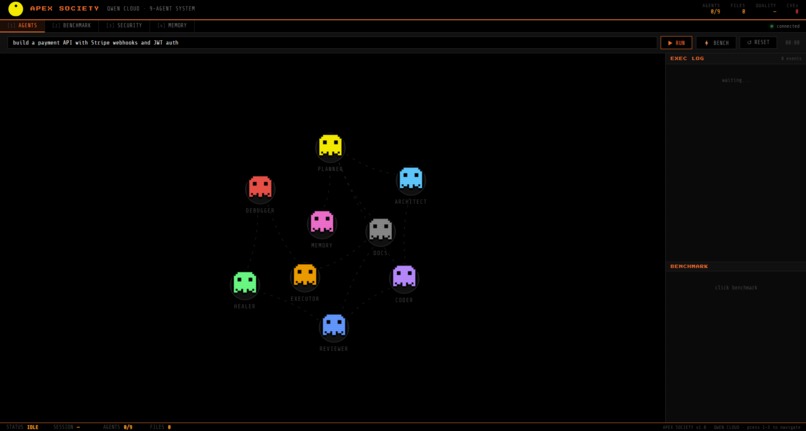Click the APEX SOCIETY title text
806x431 pixels.
click(x=64, y=9)
